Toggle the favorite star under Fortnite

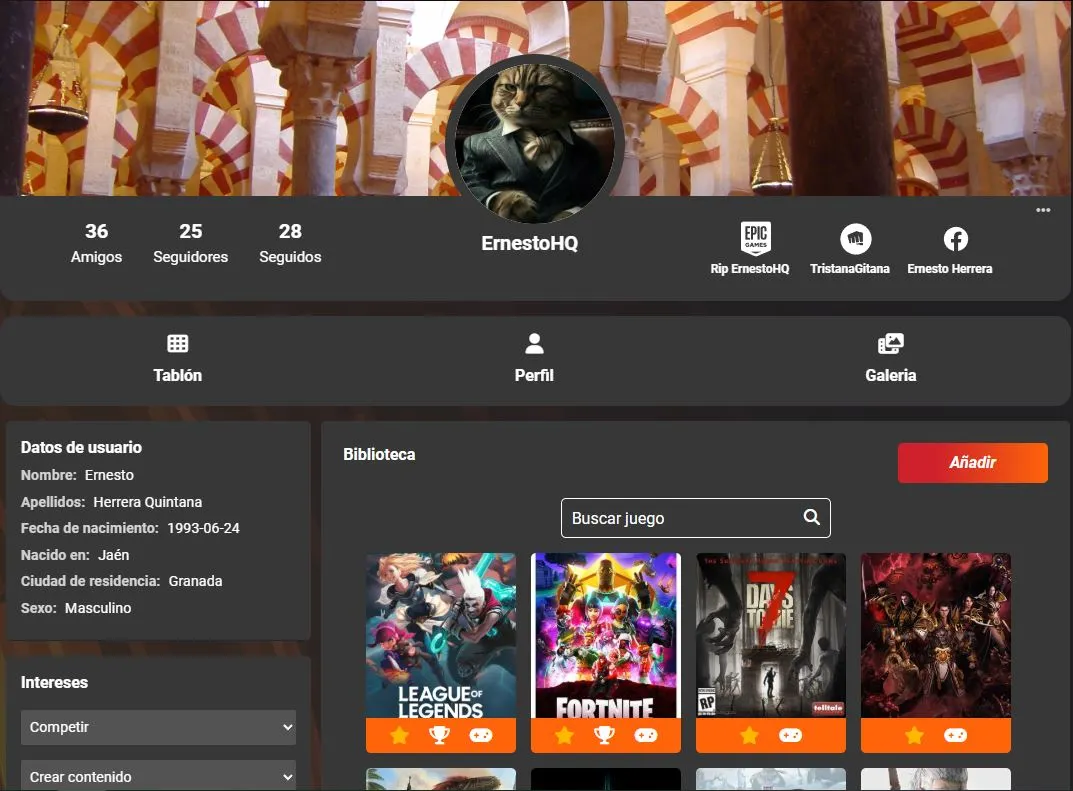[564, 736]
